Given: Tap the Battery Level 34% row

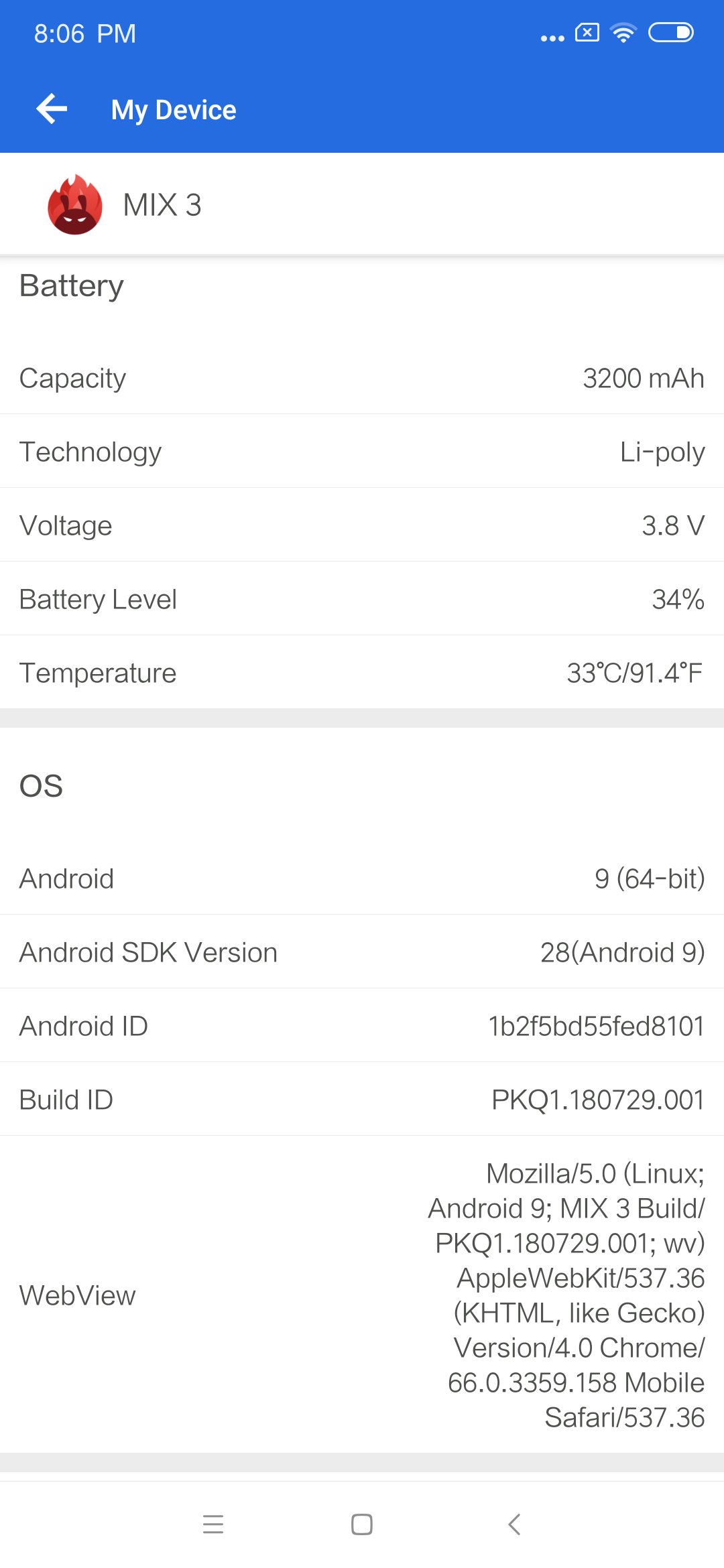Looking at the screenshot, I should [x=362, y=599].
